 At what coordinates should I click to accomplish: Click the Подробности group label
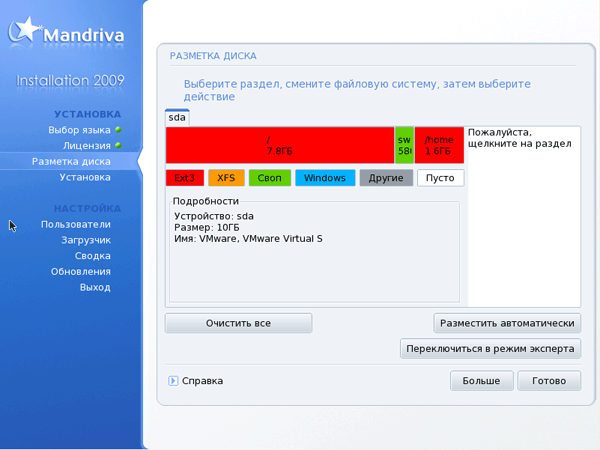(205, 201)
